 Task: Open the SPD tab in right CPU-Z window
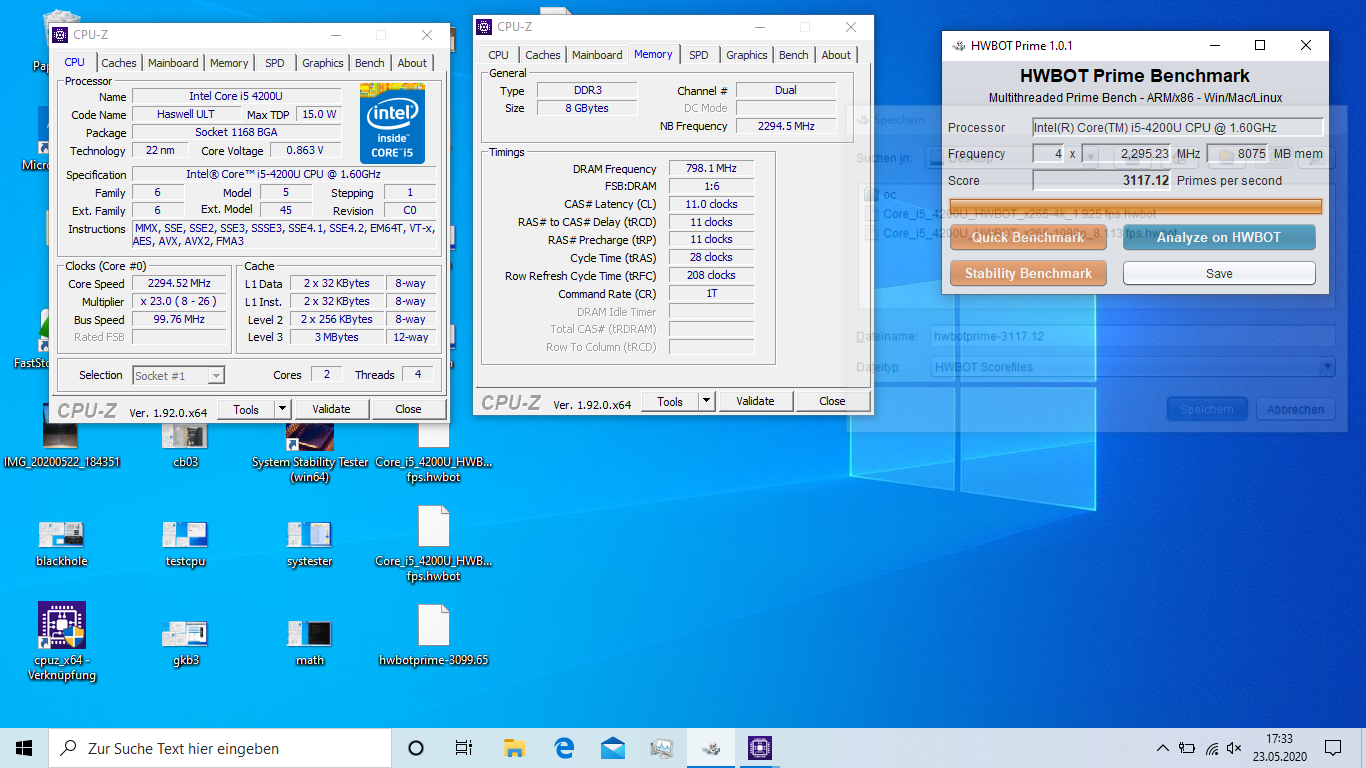(x=699, y=55)
